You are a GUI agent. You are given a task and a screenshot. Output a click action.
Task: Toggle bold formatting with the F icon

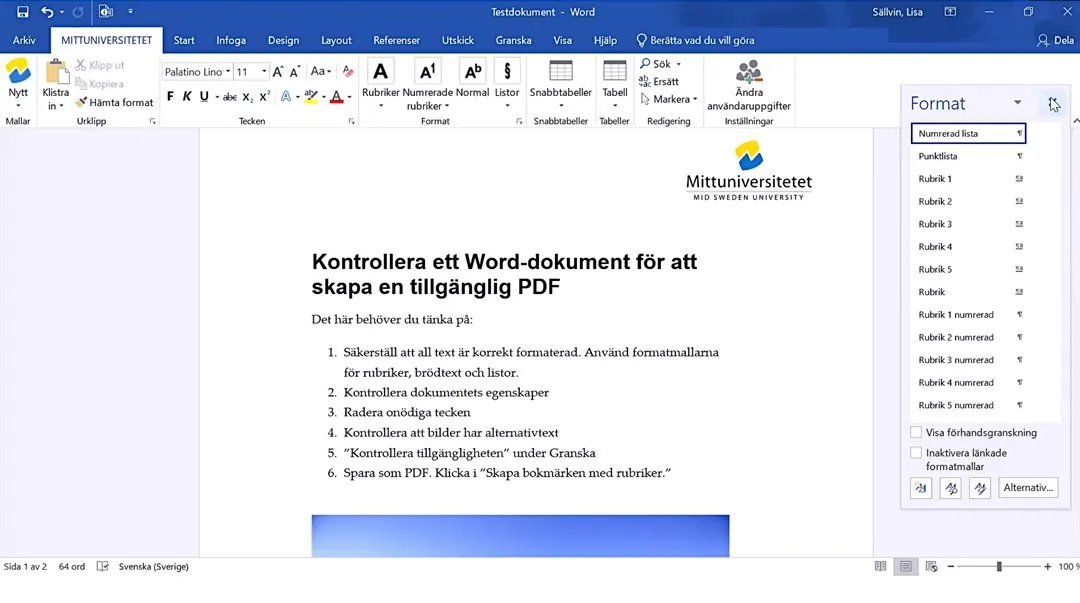pyautogui.click(x=171, y=95)
